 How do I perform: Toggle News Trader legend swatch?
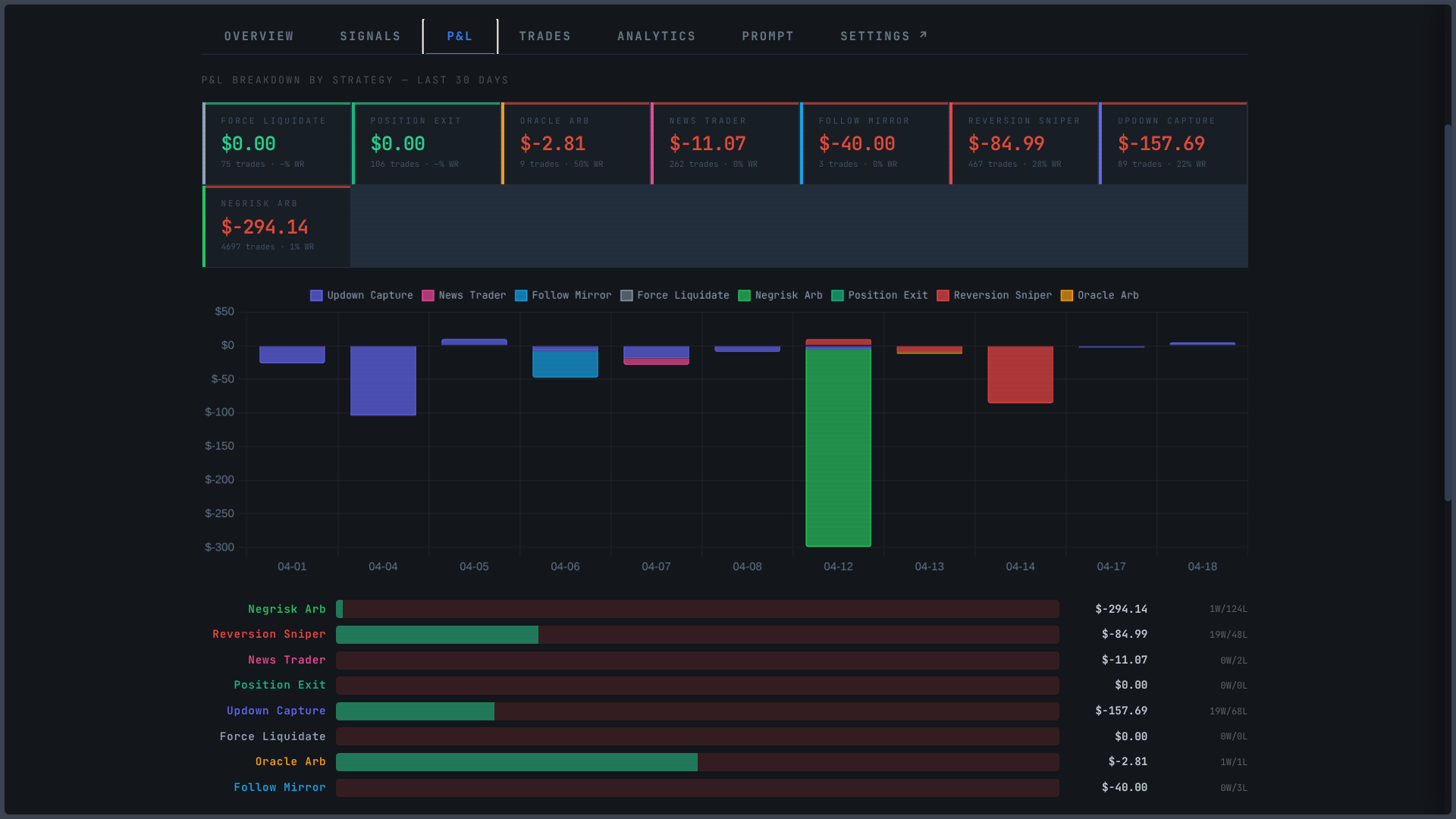(428, 296)
